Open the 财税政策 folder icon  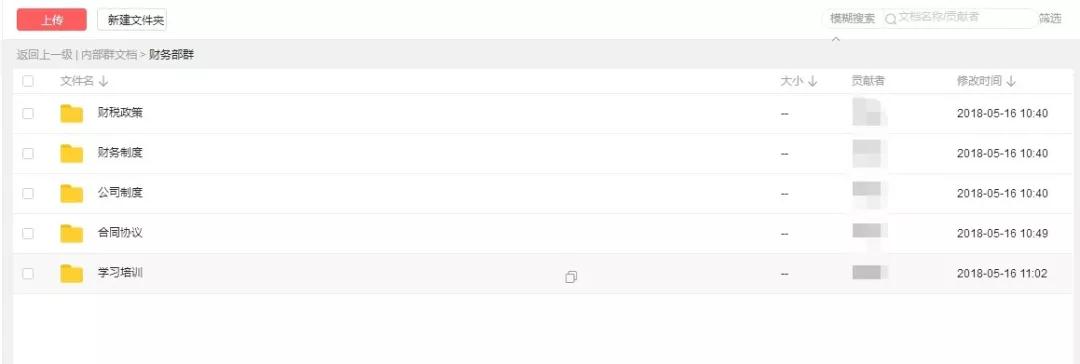72,113
